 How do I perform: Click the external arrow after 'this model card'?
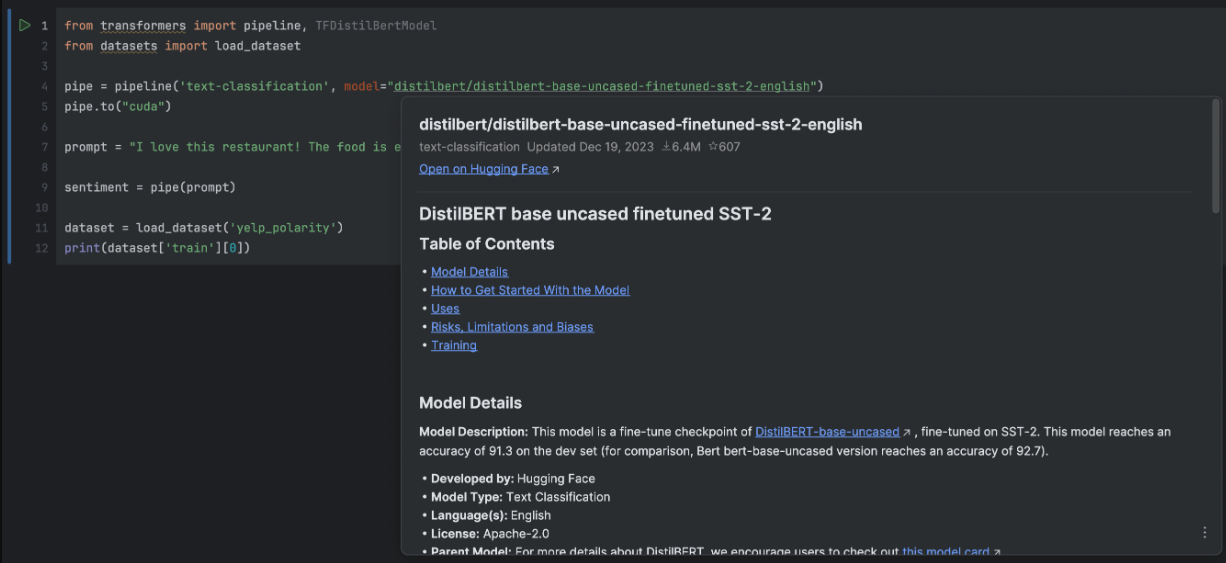click(x=996, y=552)
